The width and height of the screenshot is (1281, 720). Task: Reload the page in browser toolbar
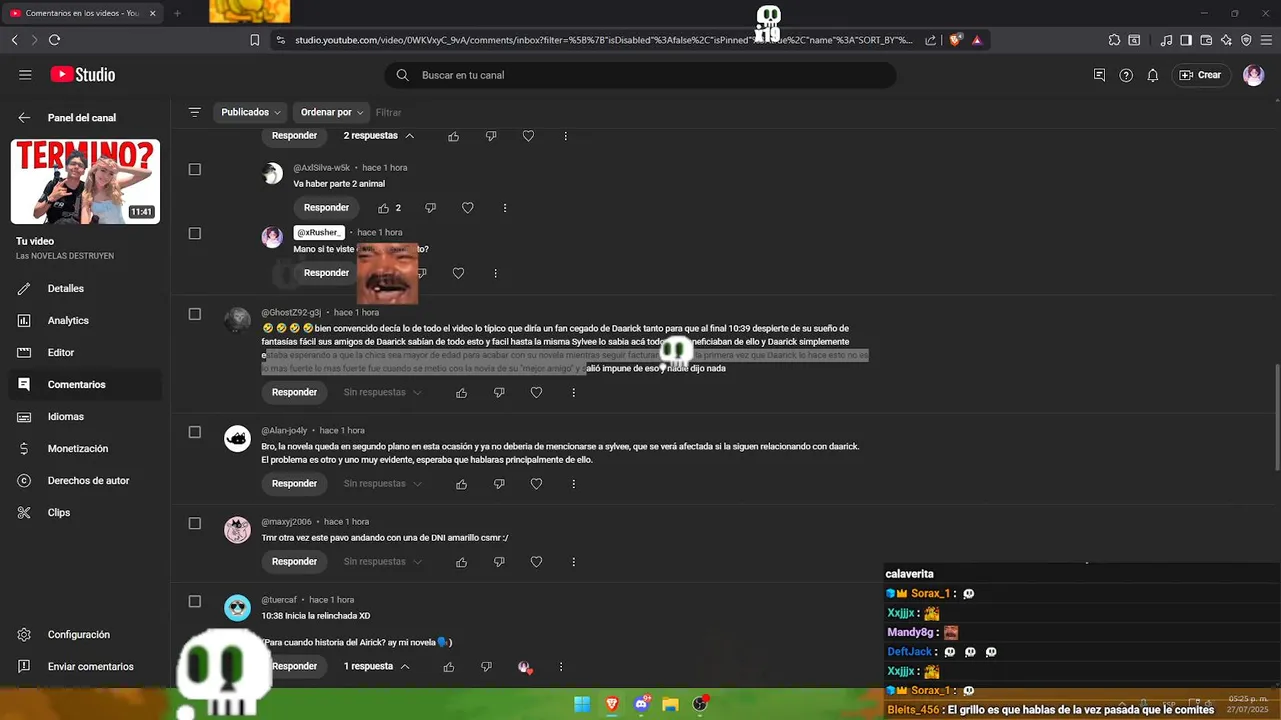point(54,40)
